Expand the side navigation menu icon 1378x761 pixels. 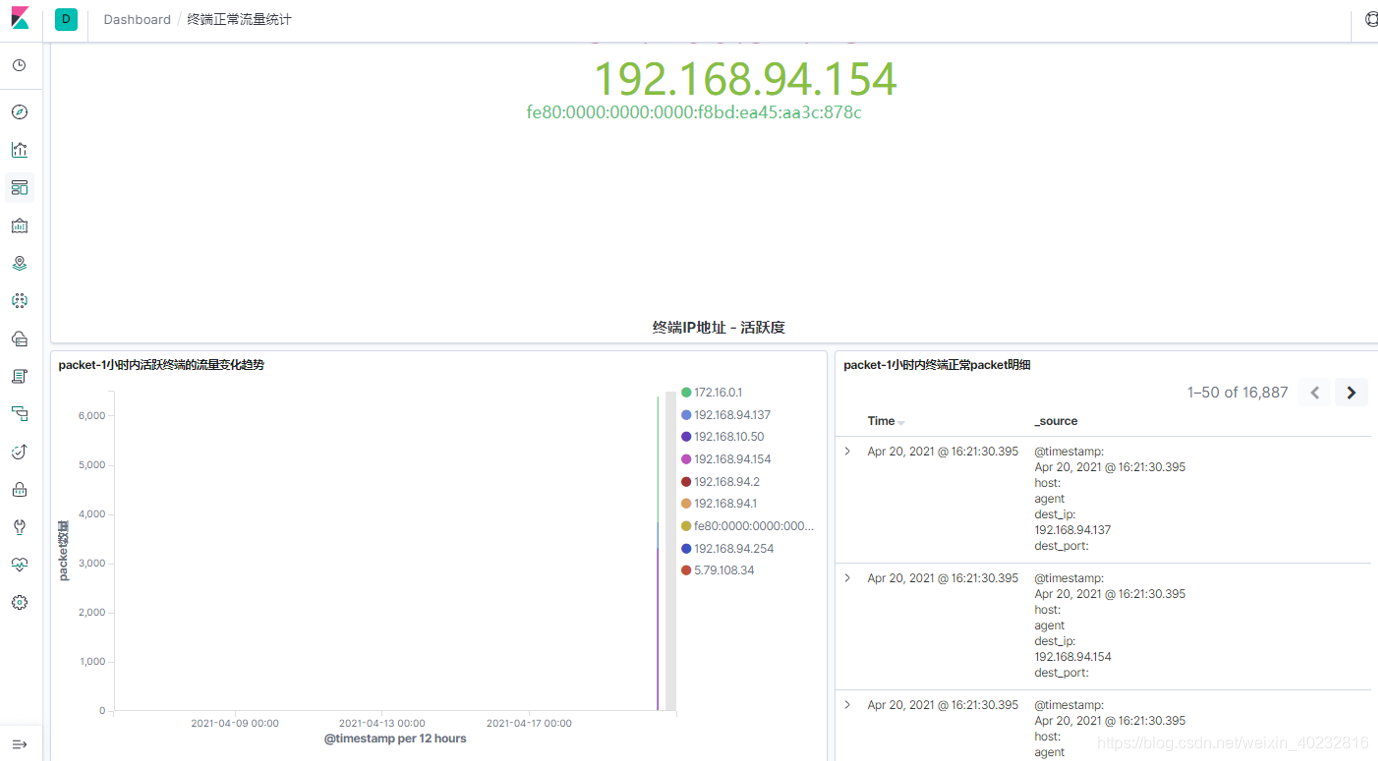tap(19, 744)
